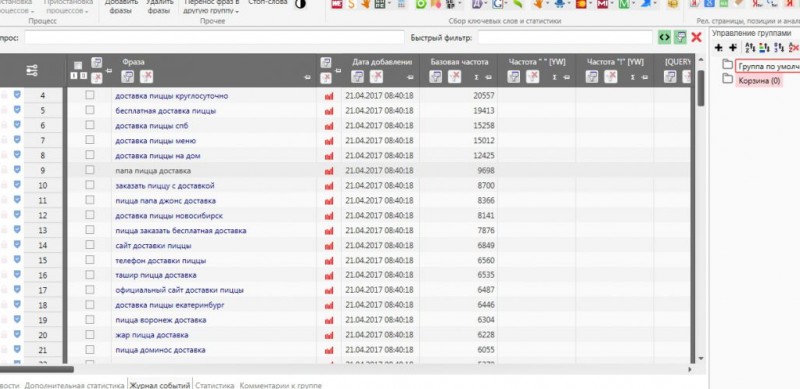
Task: Tick the checkbox for папа пицца доставка
Action: (x=90, y=169)
